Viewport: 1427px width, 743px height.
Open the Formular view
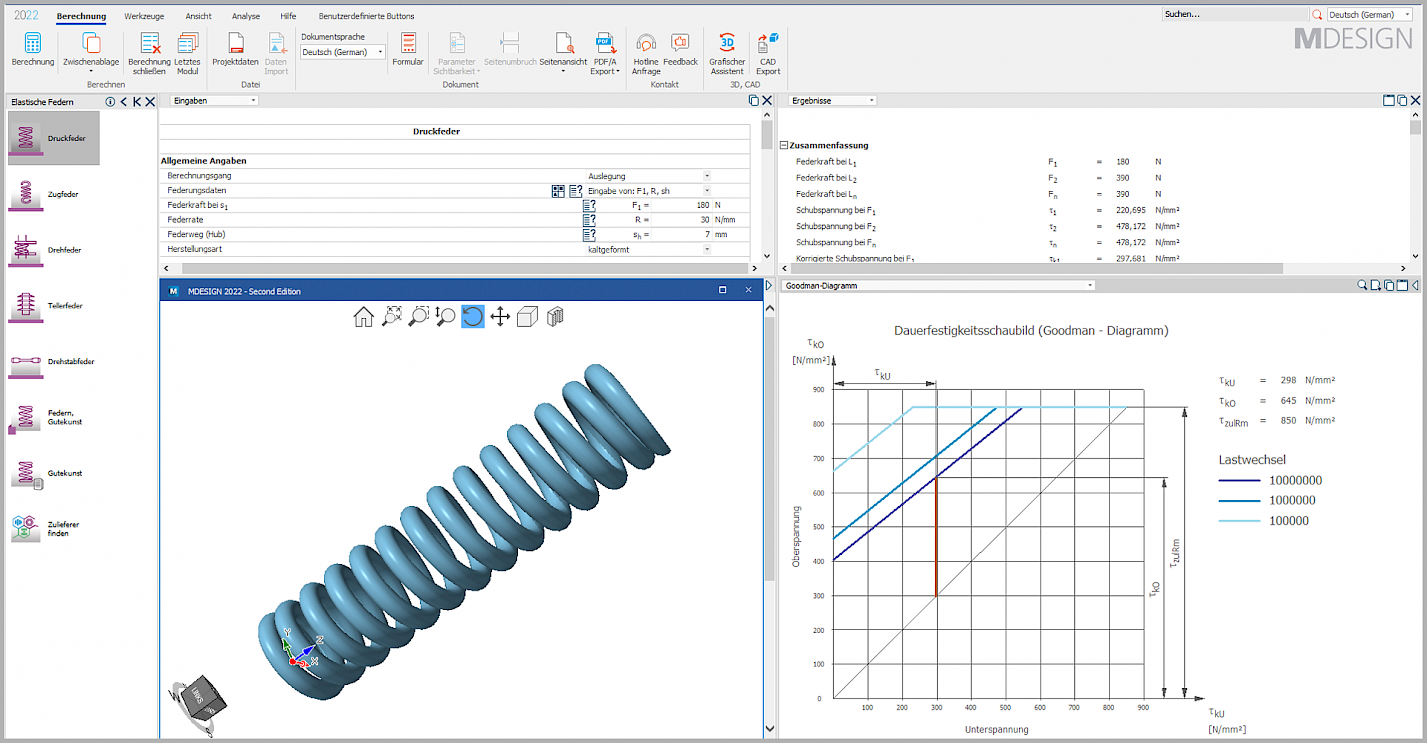(408, 49)
